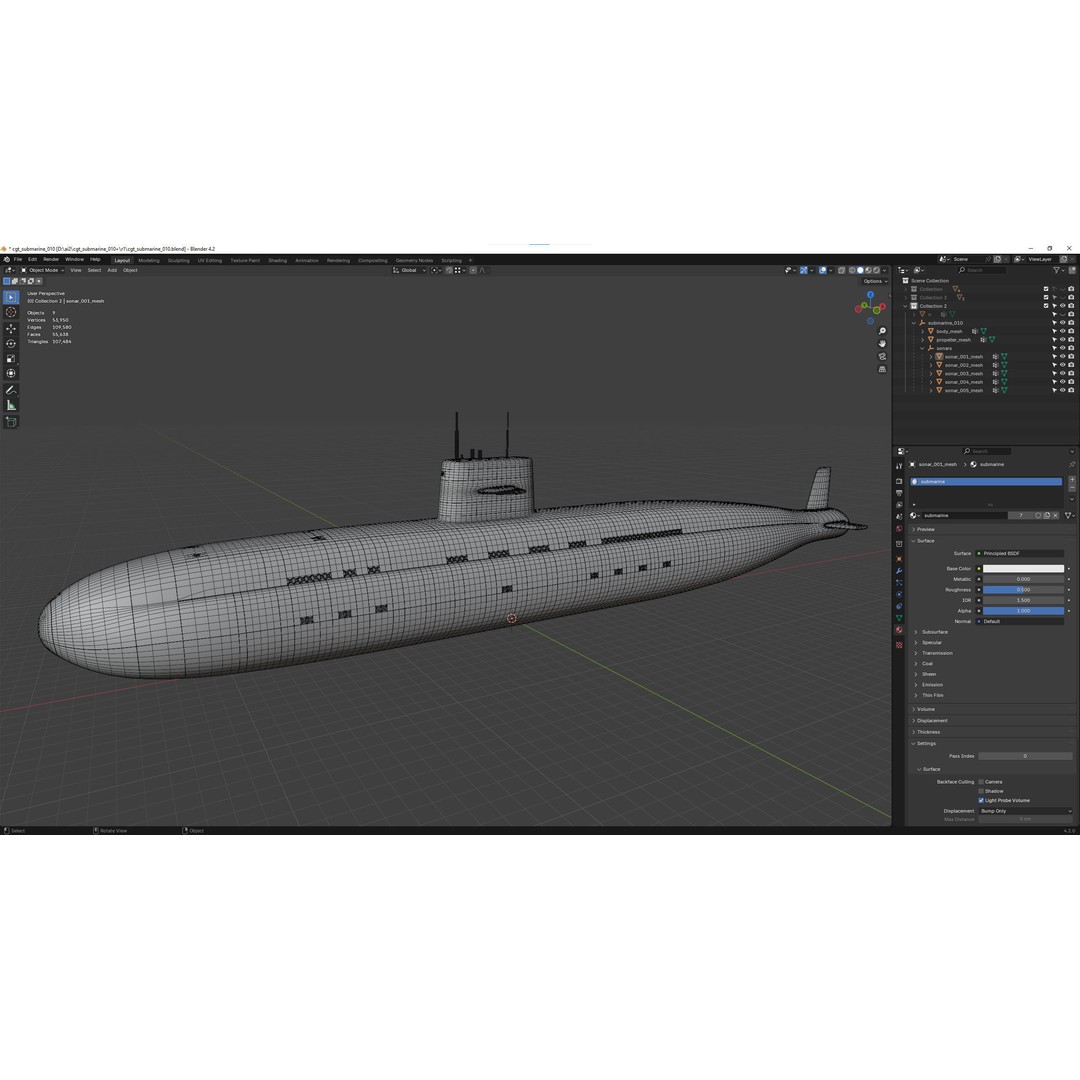Image resolution: width=1080 pixels, height=1080 pixels.
Task: Open the Displacement Bump Only dropdown
Action: coord(1026,811)
